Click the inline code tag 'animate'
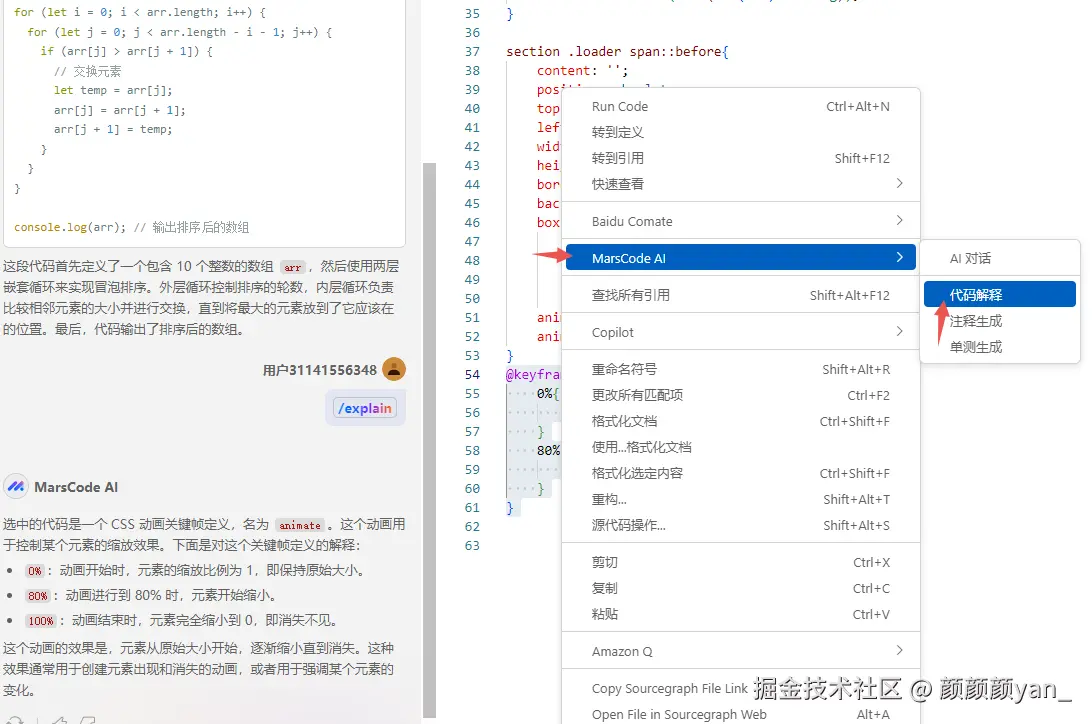This screenshot has width=1092, height=724. coord(300,526)
